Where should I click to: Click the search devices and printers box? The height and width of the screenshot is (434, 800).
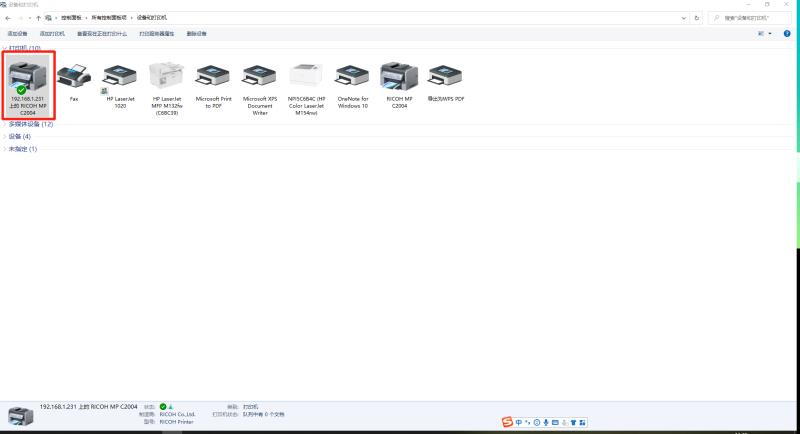tap(749, 18)
